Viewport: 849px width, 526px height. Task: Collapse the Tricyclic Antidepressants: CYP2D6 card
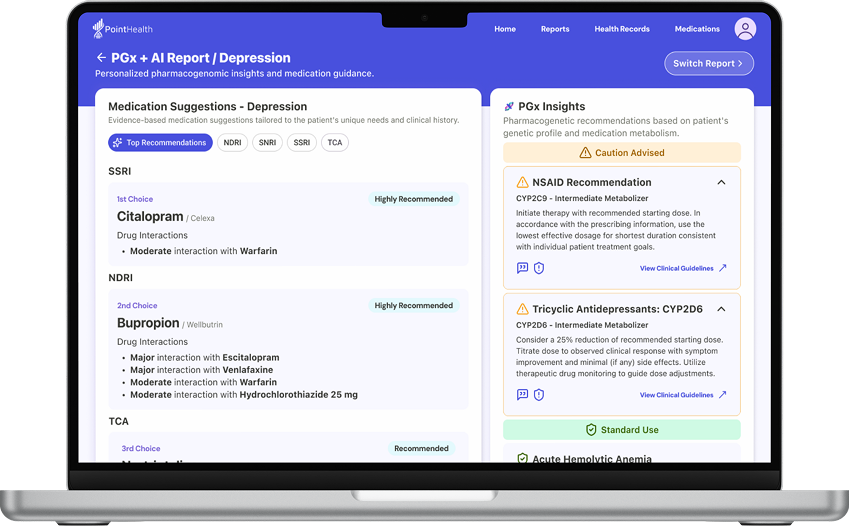[x=721, y=309]
